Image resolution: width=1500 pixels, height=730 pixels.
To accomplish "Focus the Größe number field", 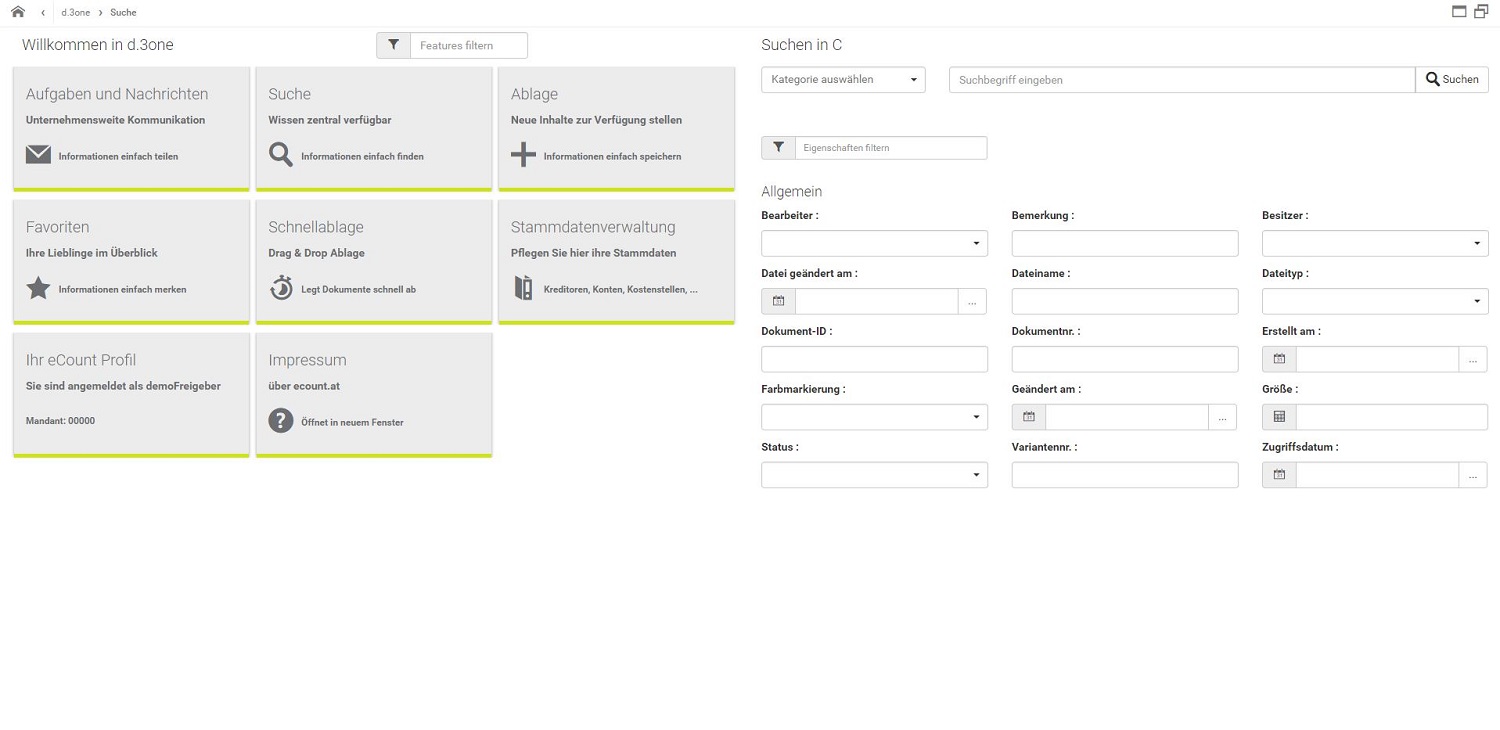I will (1392, 417).
